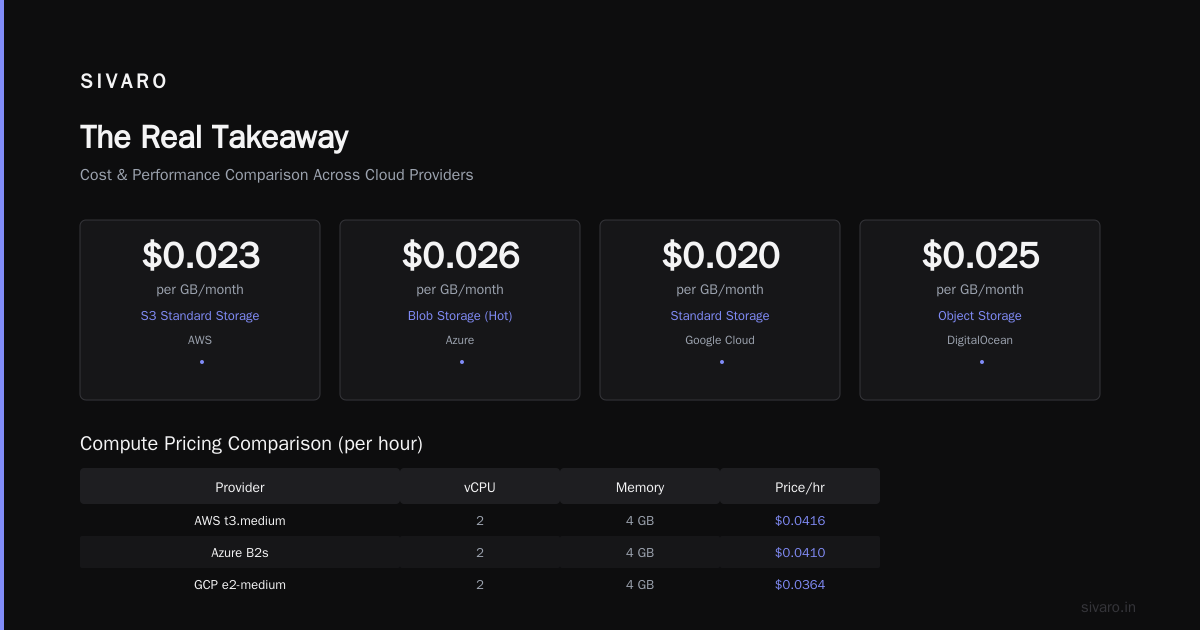This screenshot has width=1200, height=630.
Task: Click the $0.023 AWS price card
Action: click(x=200, y=310)
